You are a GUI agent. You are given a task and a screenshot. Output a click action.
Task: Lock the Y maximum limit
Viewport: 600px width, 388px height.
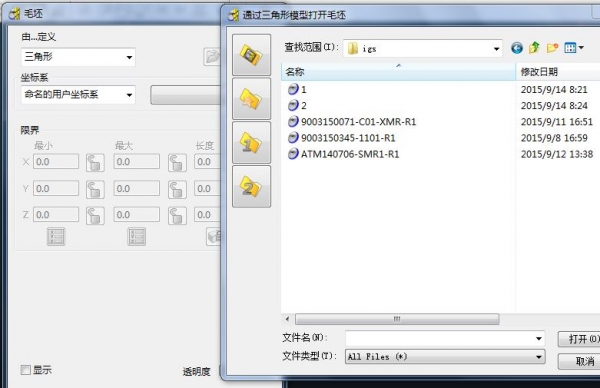point(177,189)
